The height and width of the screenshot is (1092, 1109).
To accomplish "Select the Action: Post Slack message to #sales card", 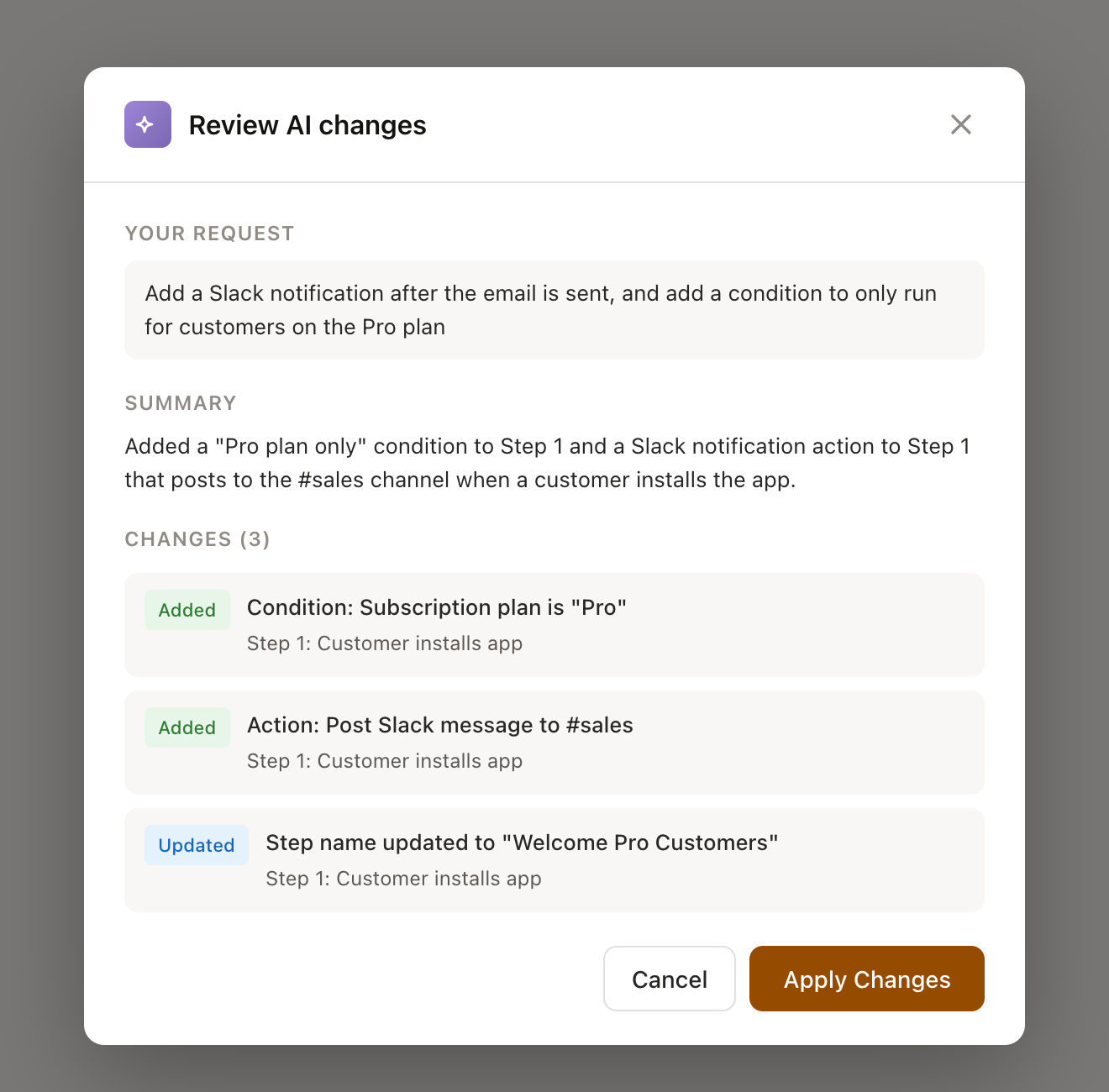I will click(554, 743).
